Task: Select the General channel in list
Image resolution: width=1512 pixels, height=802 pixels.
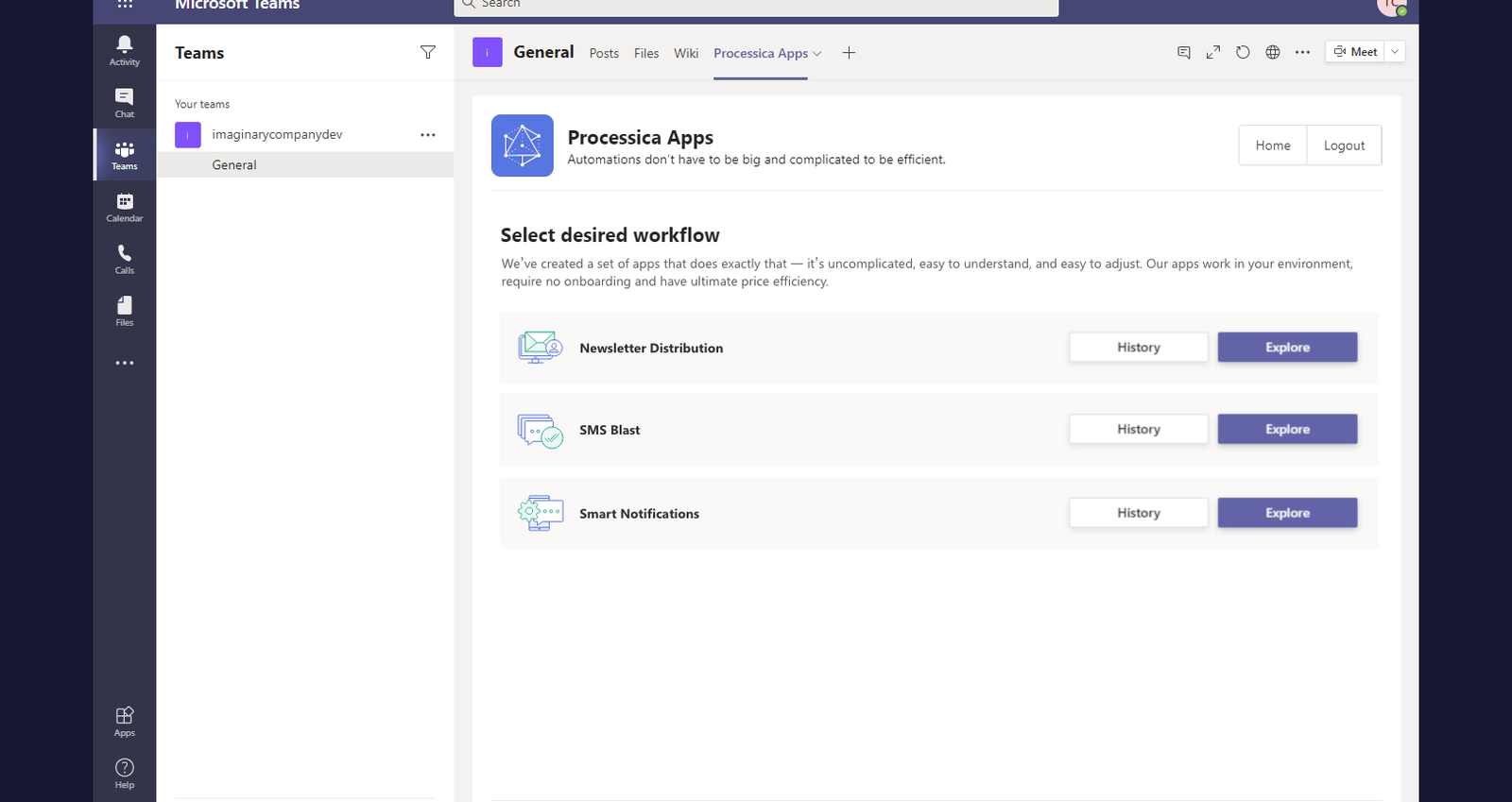Action: coord(305,165)
